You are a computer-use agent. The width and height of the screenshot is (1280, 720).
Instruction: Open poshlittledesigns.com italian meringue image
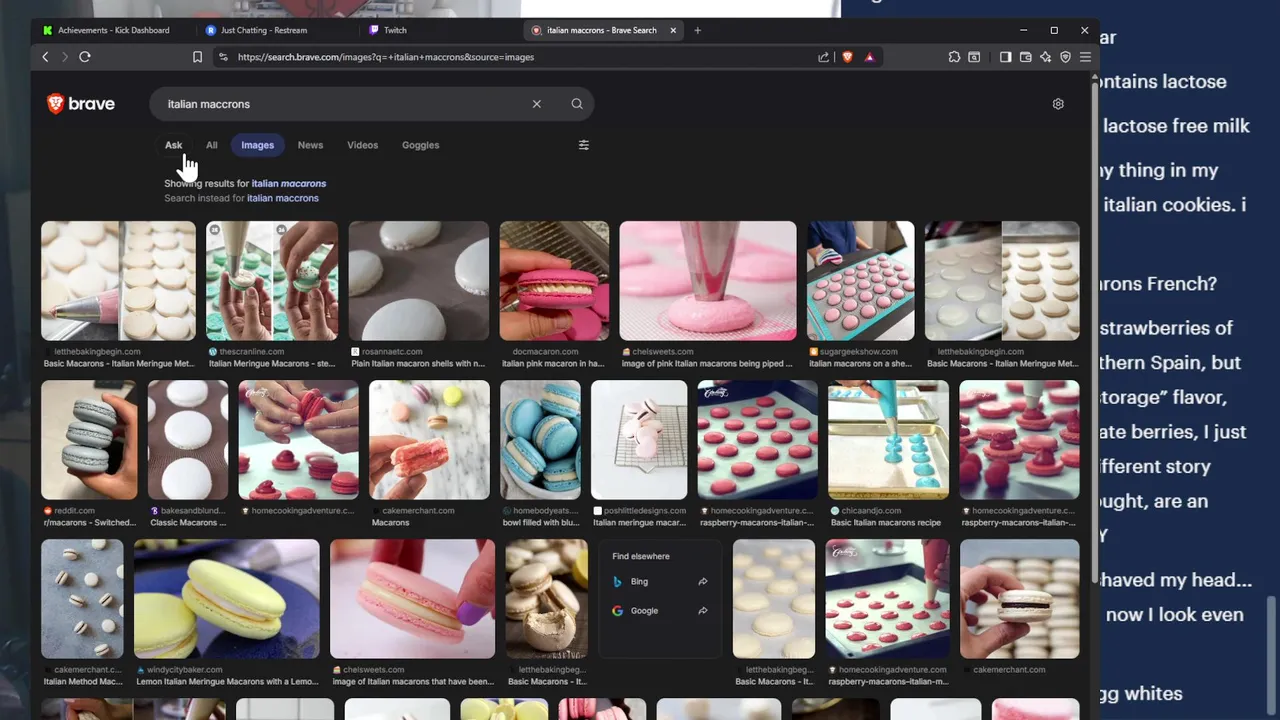[639, 440]
